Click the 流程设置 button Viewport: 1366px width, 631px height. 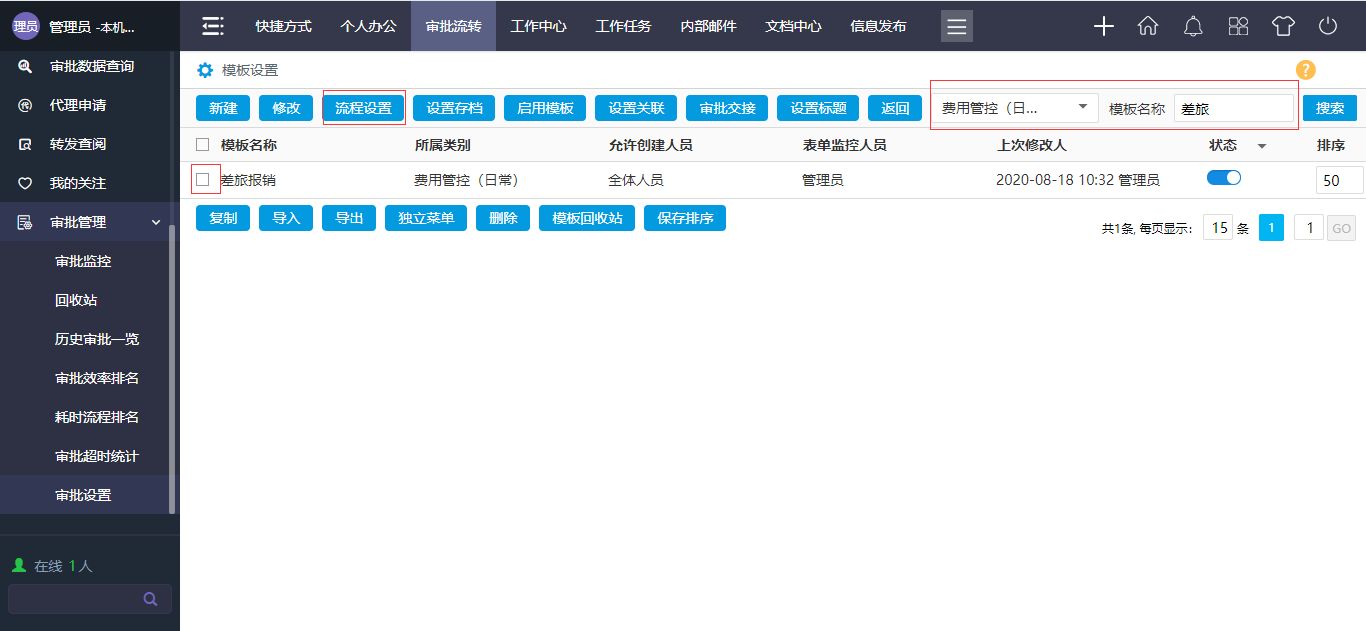pos(363,108)
